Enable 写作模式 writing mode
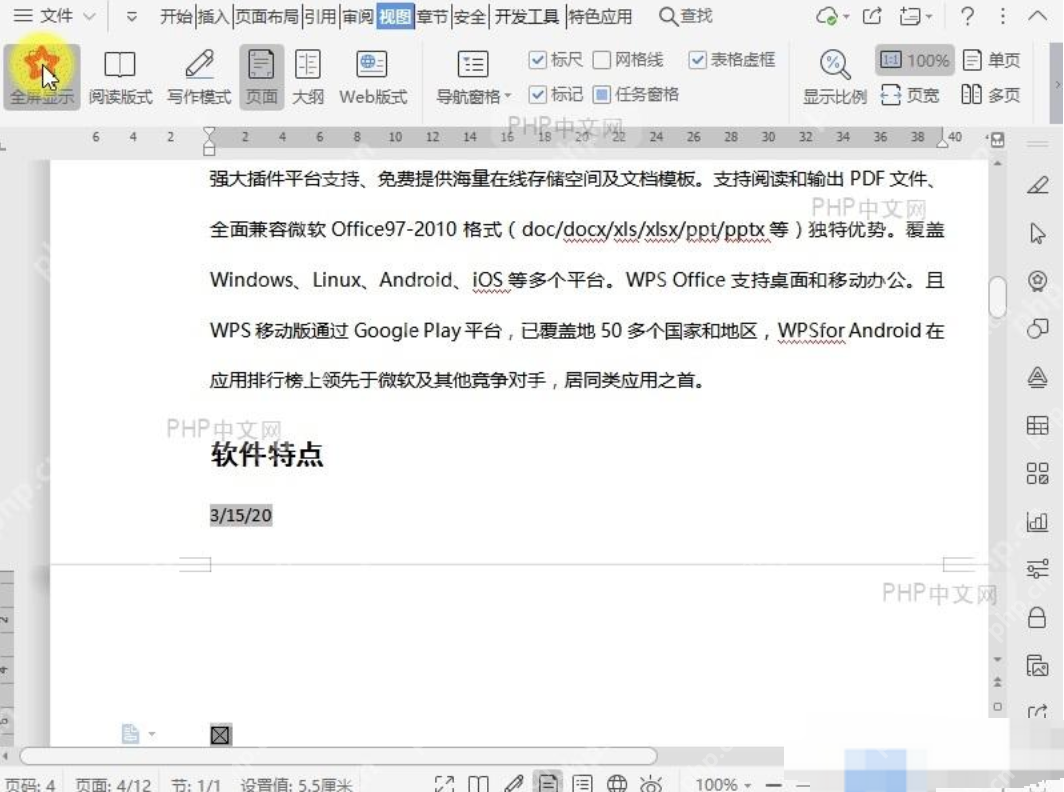This screenshot has height=792, width=1064. click(199, 77)
